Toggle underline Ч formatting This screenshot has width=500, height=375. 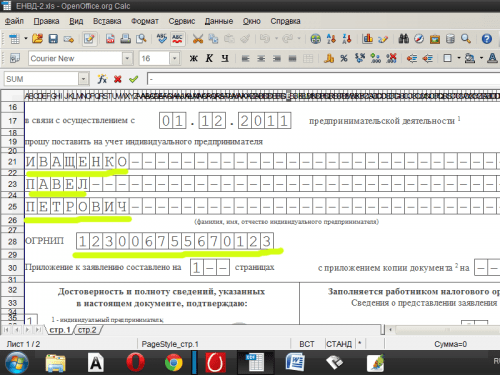[225, 59]
